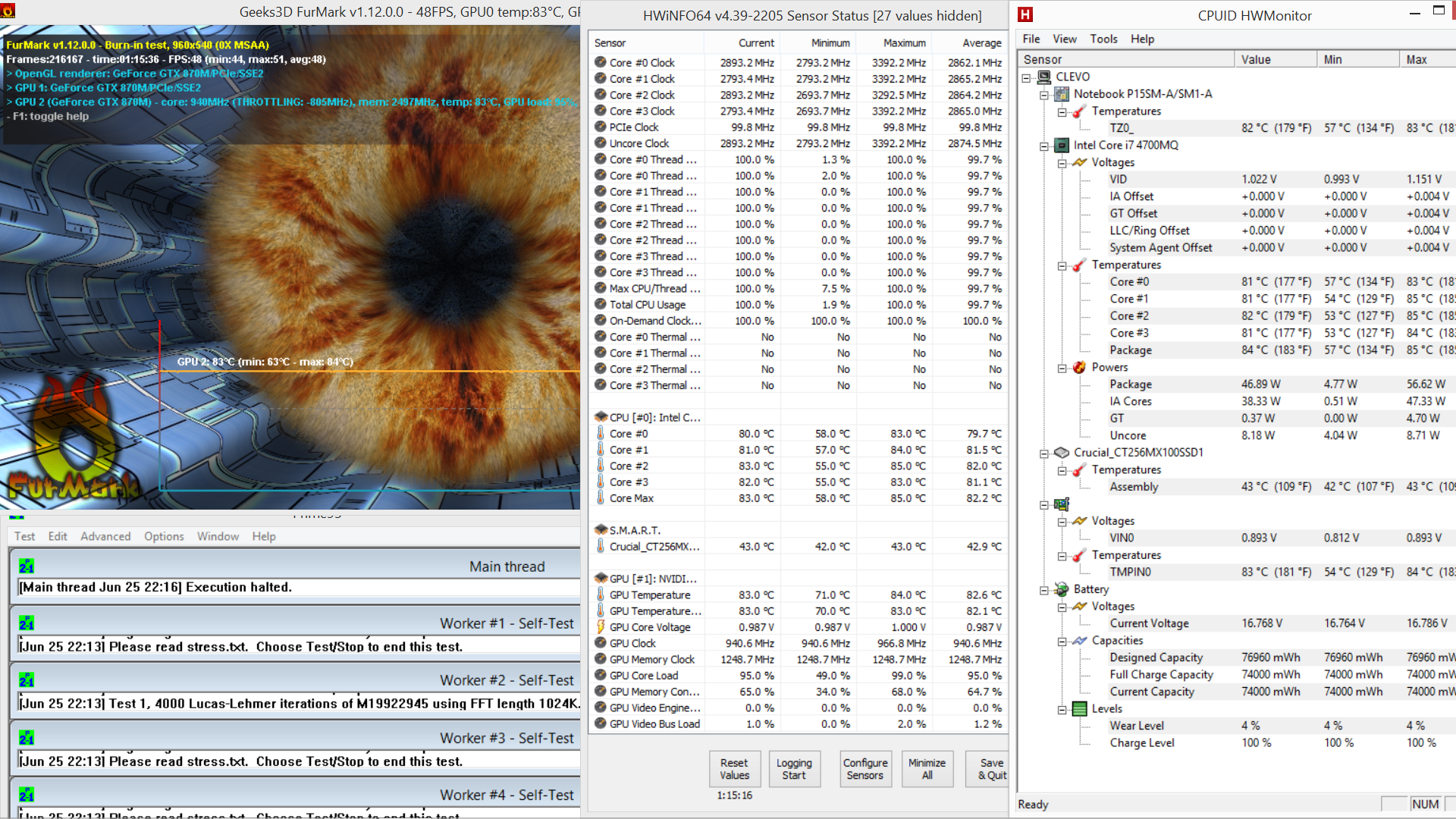Click Reset Values button in HWiNFO
Screen dimensions: 1456x819
(x=734, y=768)
